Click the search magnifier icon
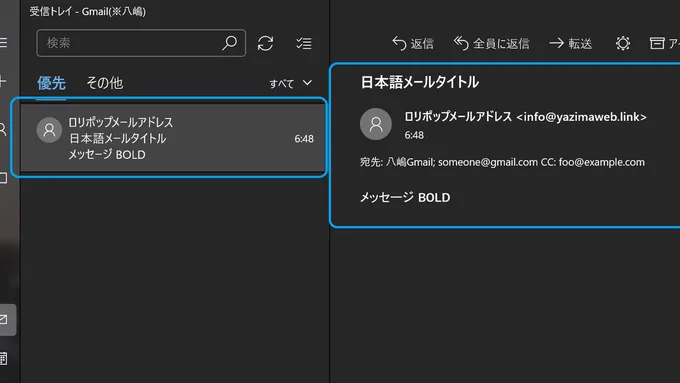The width and height of the screenshot is (680, 383). [x=229, y=43]
